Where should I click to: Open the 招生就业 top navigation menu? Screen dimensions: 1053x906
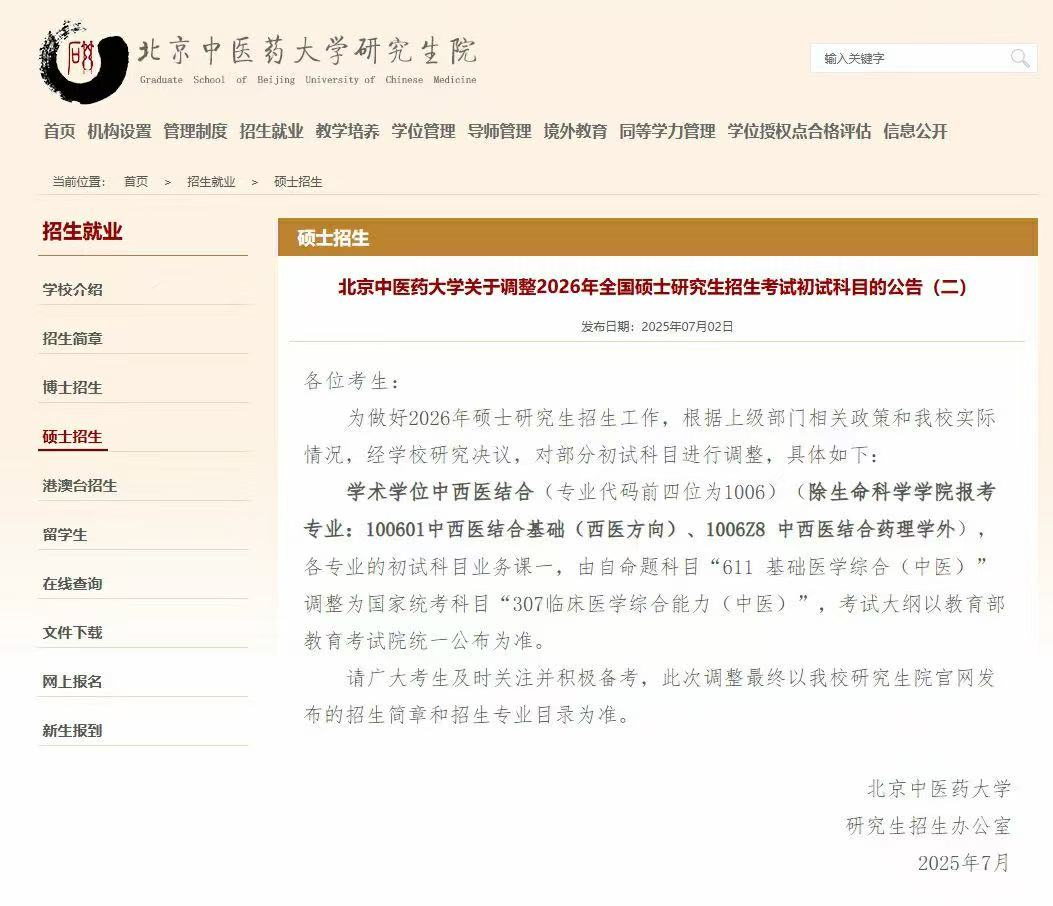(x=271, y=131)
